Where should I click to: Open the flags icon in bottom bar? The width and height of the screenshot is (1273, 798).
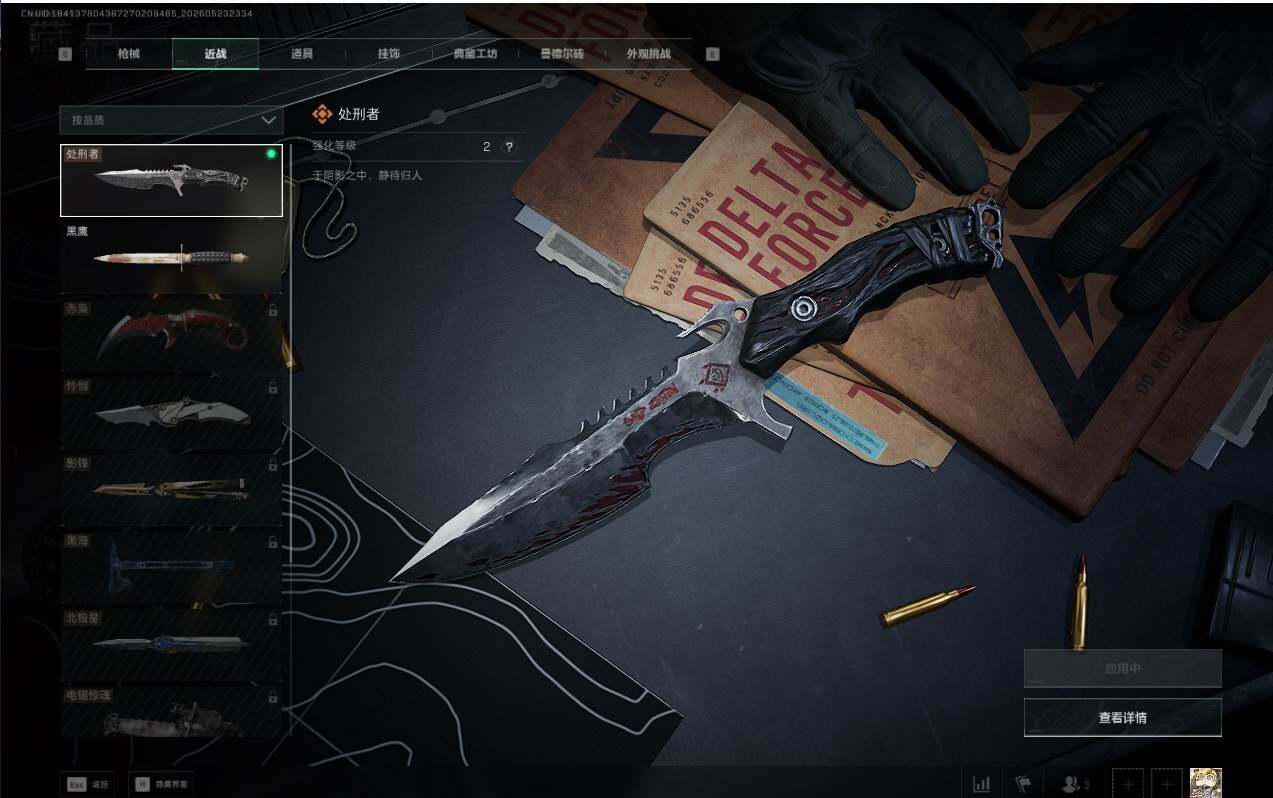(x=1022, y=784)
